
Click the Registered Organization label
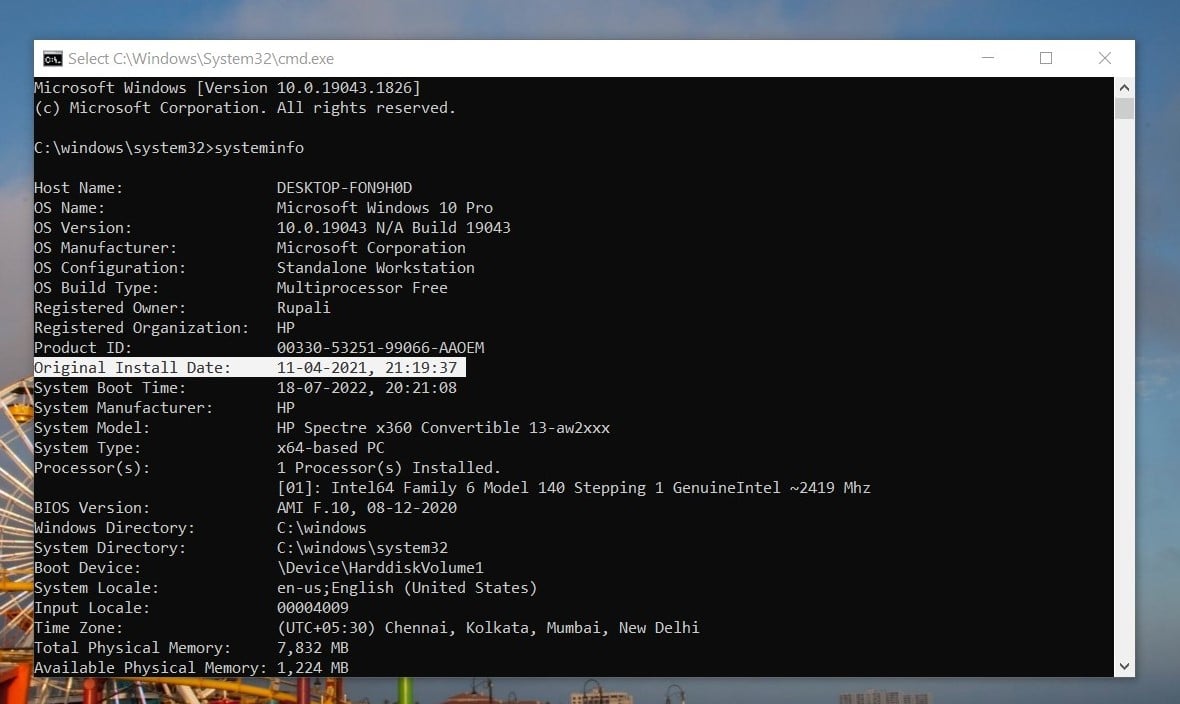coord(141,328)
